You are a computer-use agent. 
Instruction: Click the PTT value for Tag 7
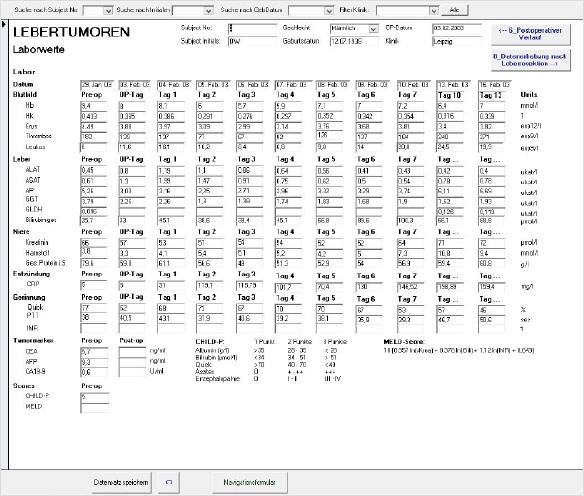pyautogui.click(x=410, y=320)
